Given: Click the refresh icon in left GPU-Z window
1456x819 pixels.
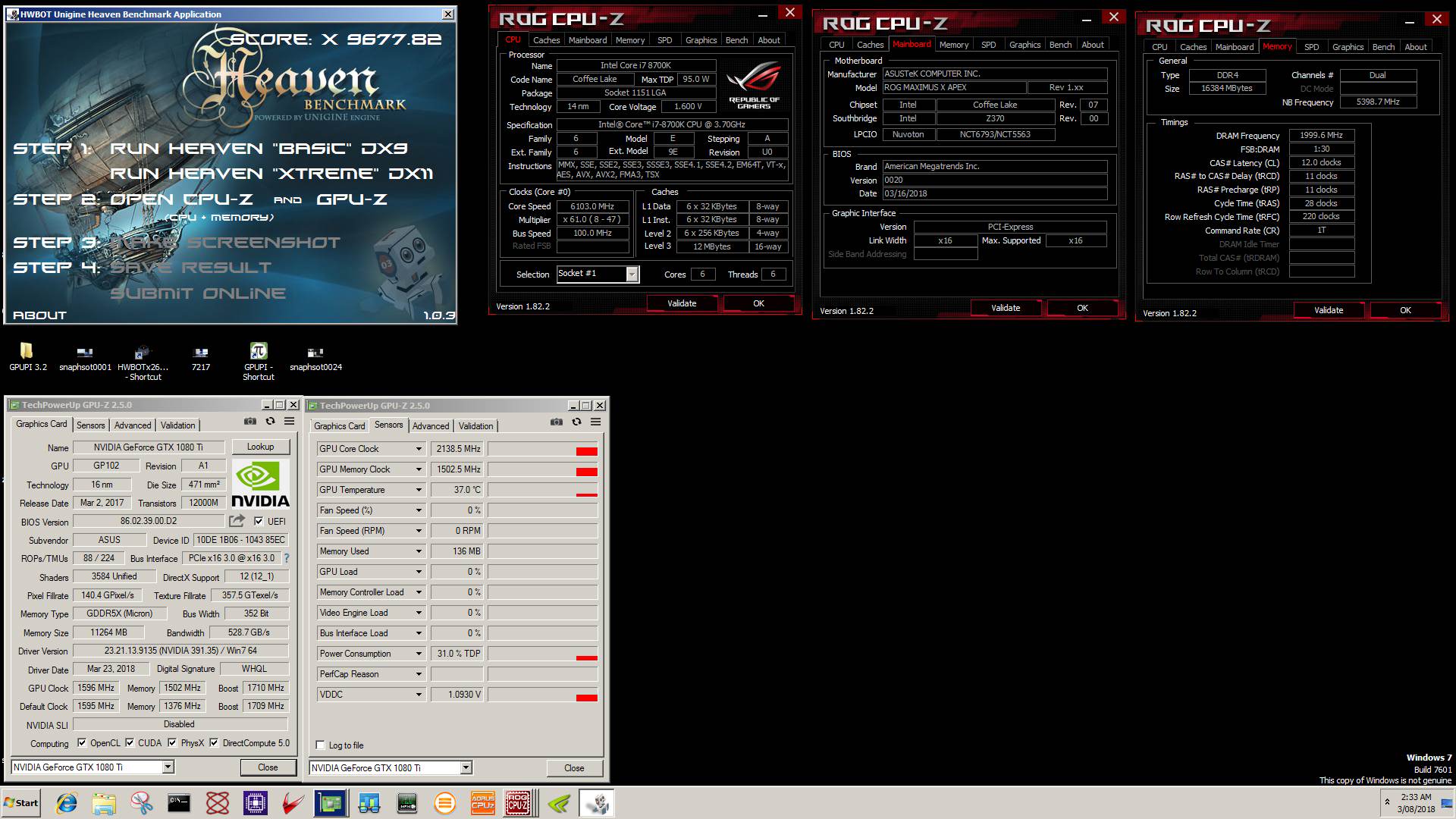Looking at the screenshot, I should click(270, 421).
